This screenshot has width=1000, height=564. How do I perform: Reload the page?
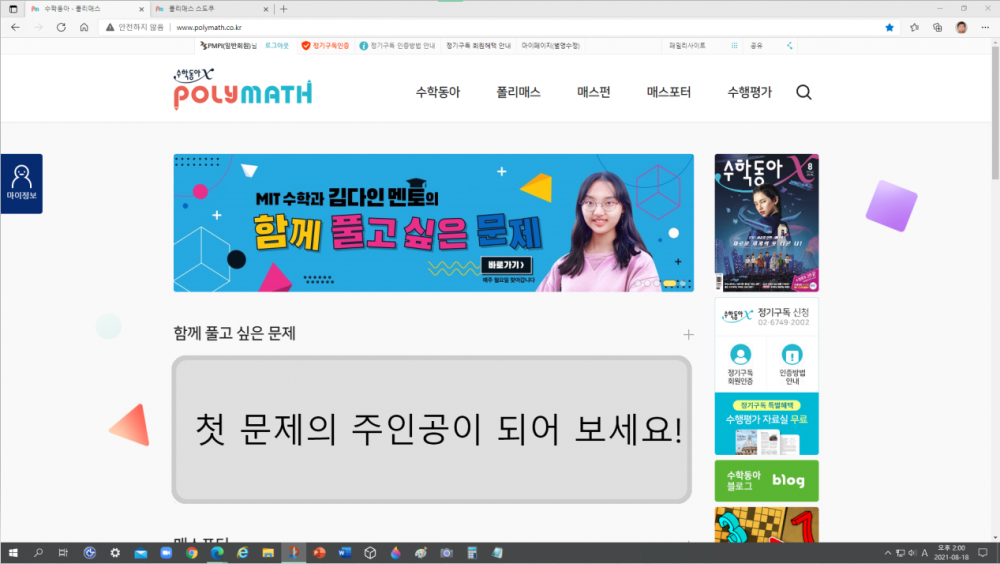coord(61,27)
